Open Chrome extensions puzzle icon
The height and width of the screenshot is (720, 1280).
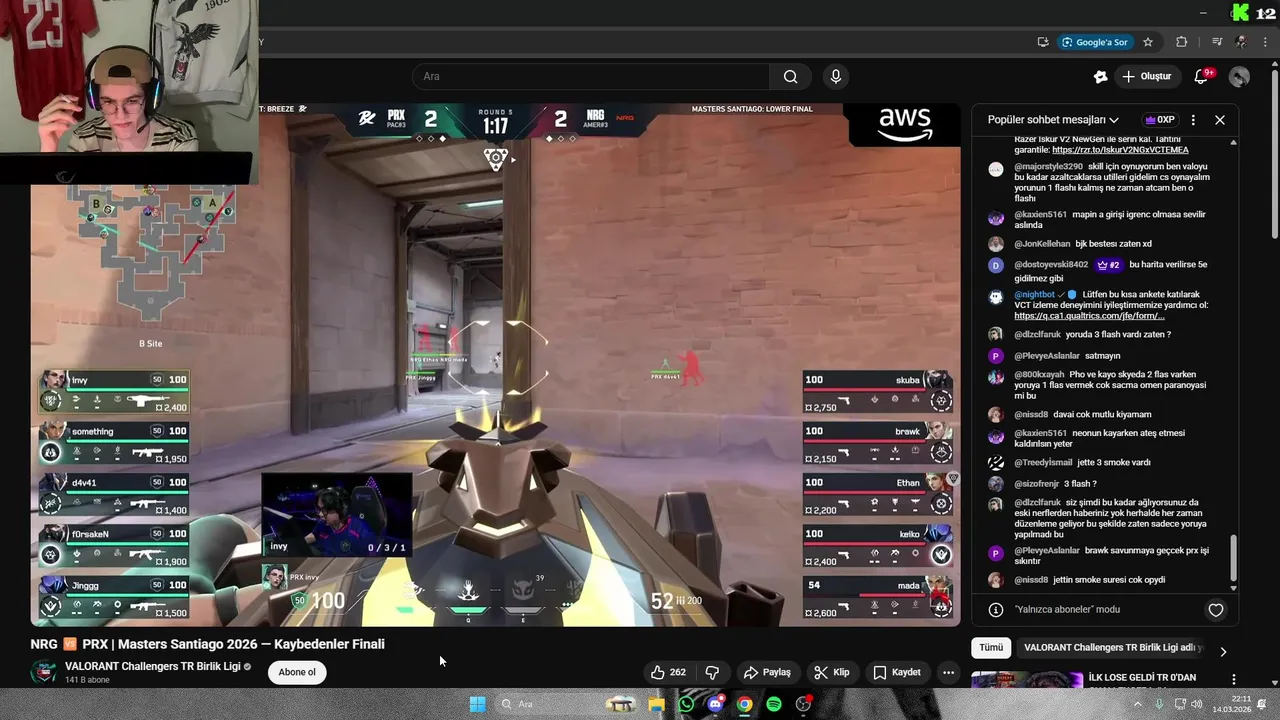[1182, 42]
